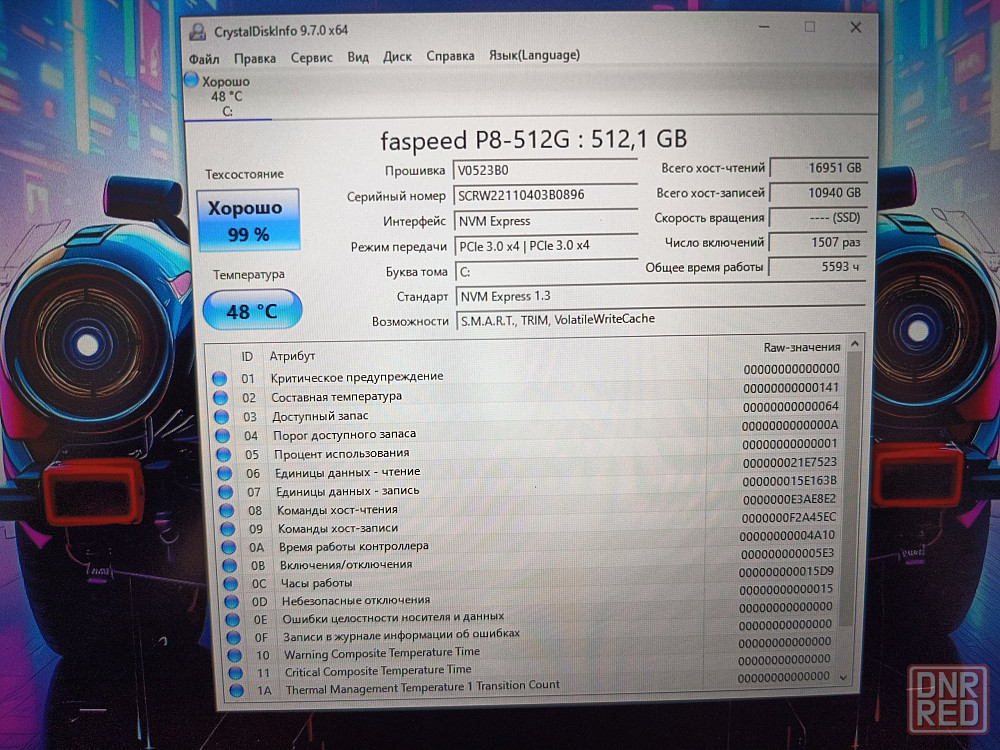Click the attribute list vertical scrollbar thumb
This screenshot has height=750, width=1000.
coord(851,488)
